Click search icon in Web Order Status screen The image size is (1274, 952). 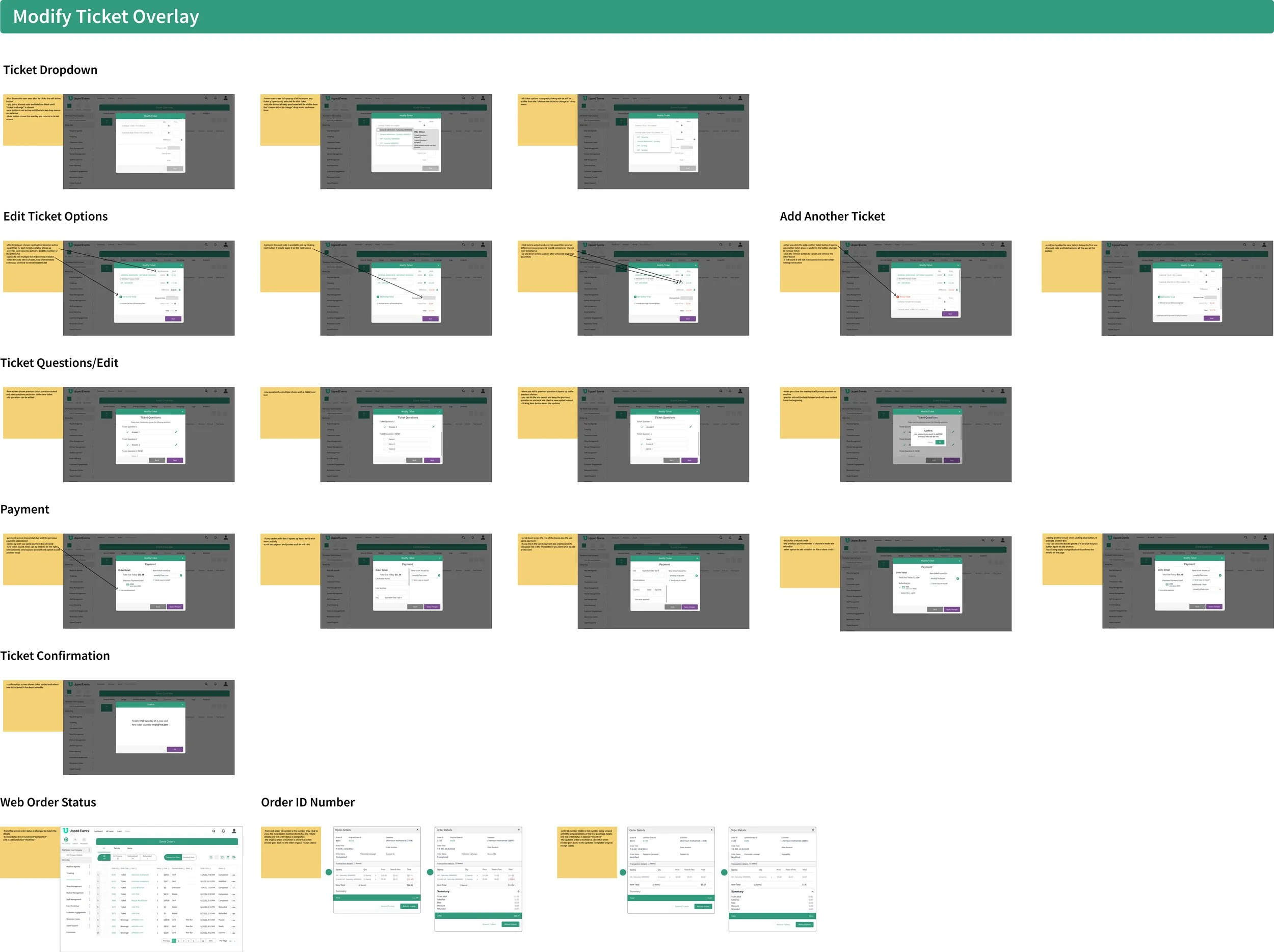[x=214, y=831]
